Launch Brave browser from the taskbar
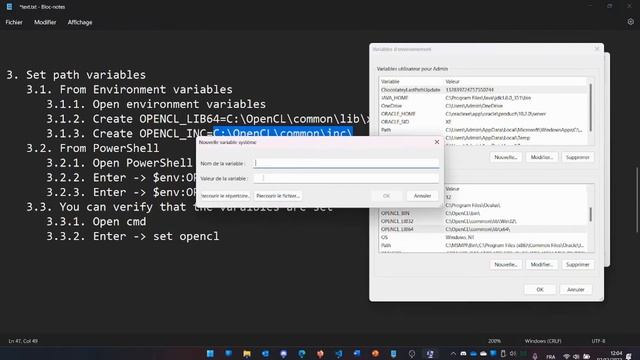Image resolution: width=640 pixels, height=360 pixels. click(320, 353)
